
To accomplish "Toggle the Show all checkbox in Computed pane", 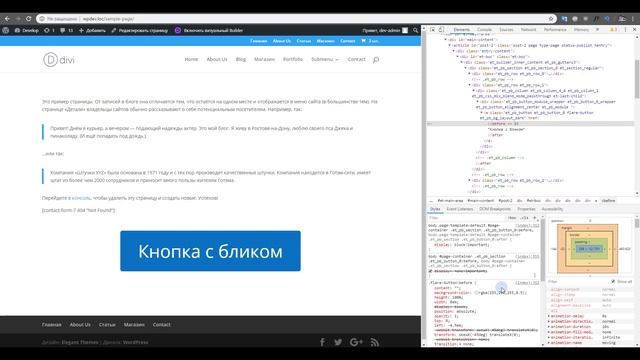I will click(x=613, y=282).
